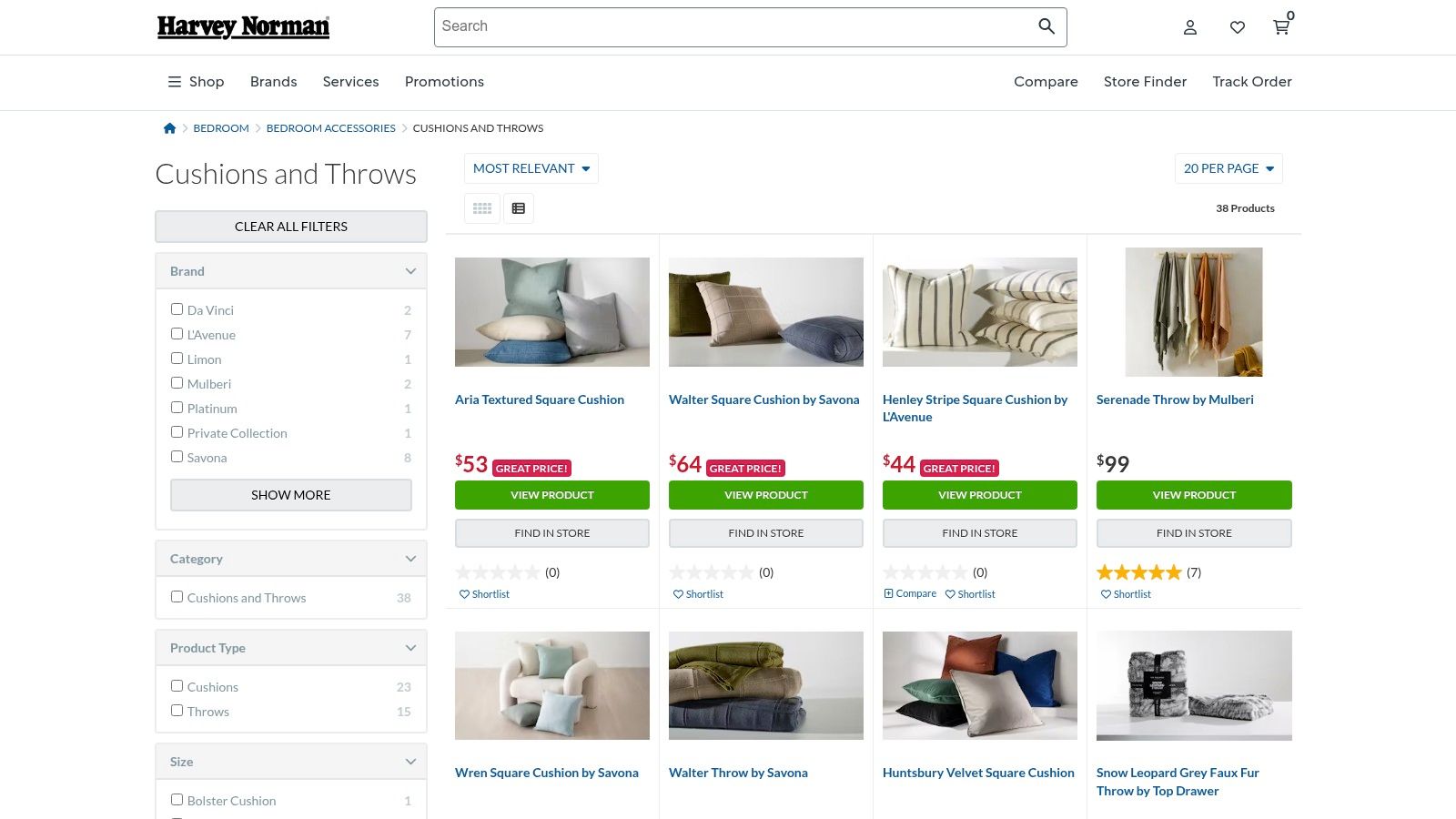Open the Services menu
This screenshot has height=819, width=1456.
coord(350,82)
